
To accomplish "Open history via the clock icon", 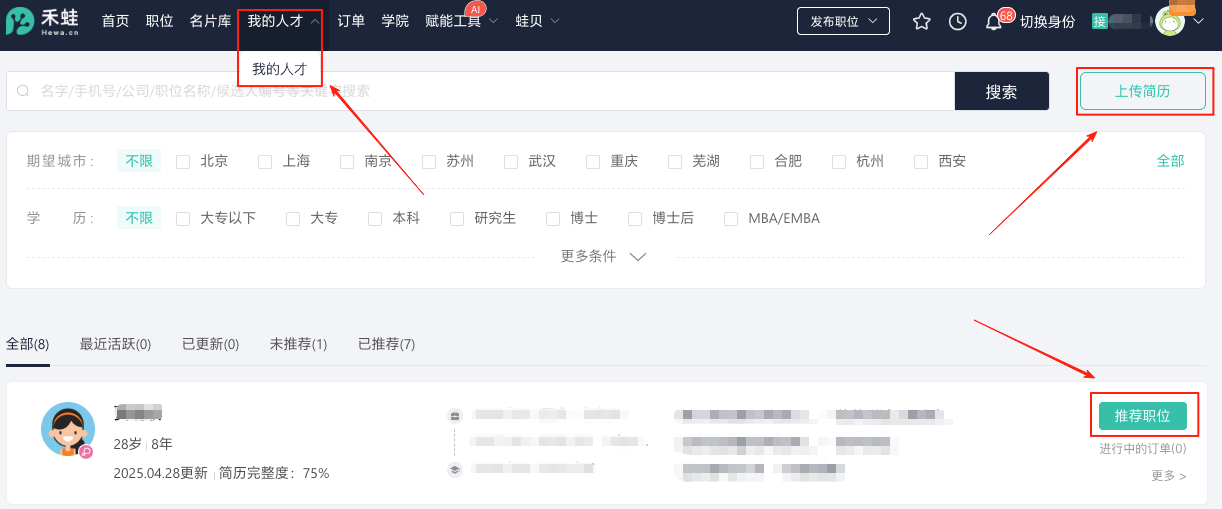I will click(957, 21).
